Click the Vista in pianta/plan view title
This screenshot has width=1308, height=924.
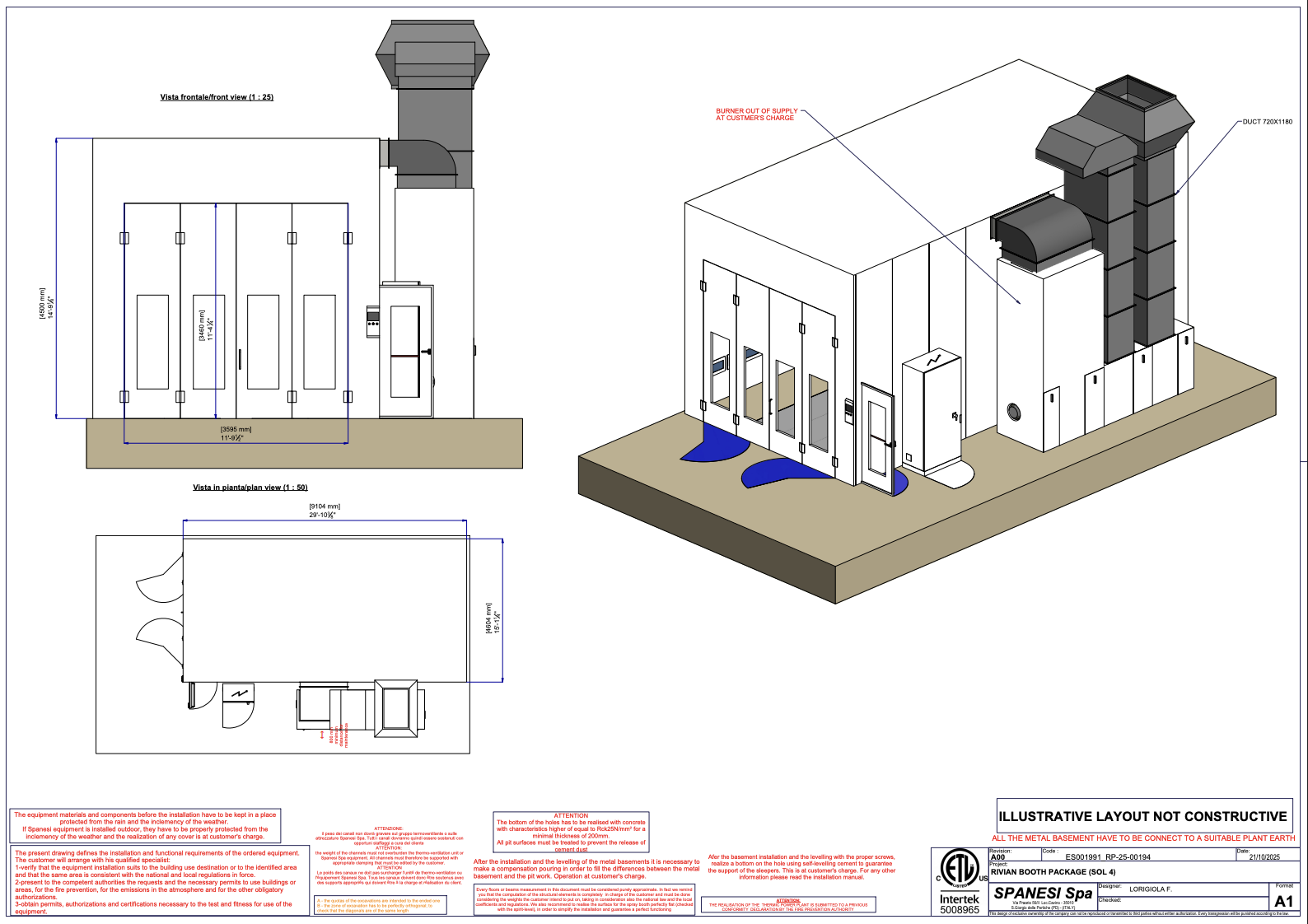pos(250,488)
